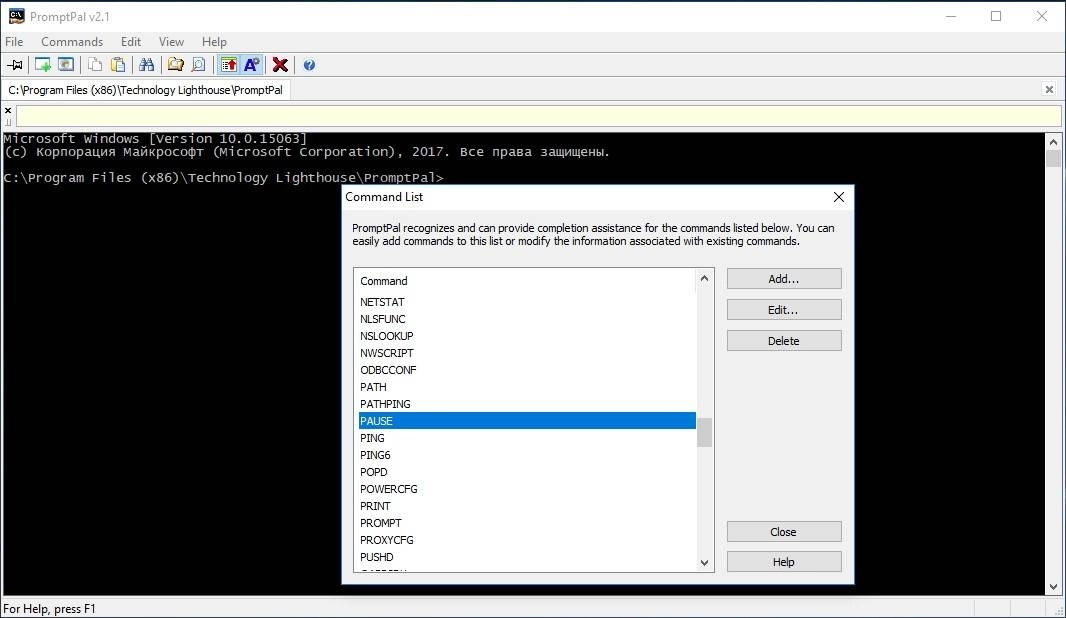
Task: Click console scrollbar up arrow
Action: (1053, 142)
